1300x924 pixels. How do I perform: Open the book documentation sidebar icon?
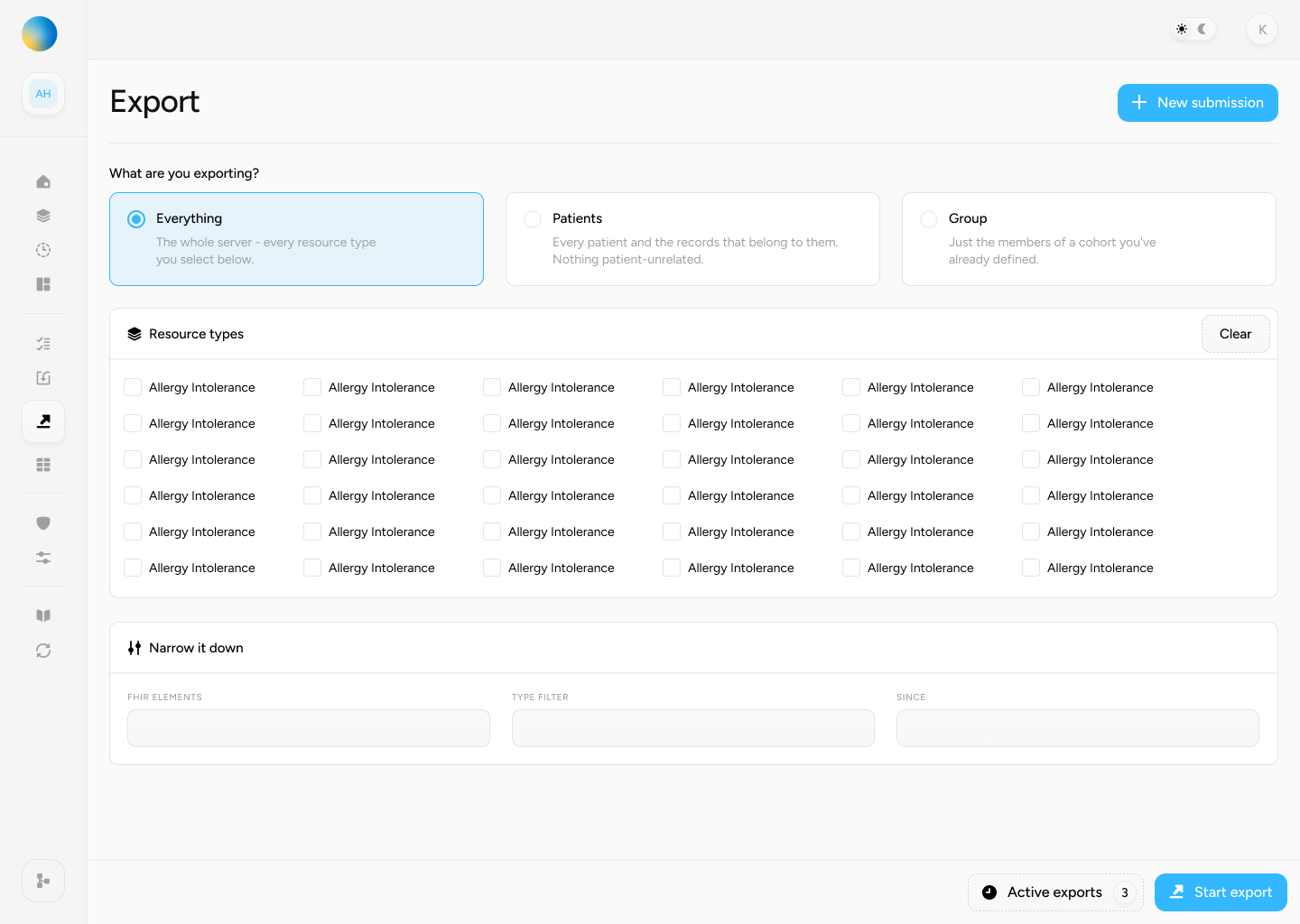point(43,615)
